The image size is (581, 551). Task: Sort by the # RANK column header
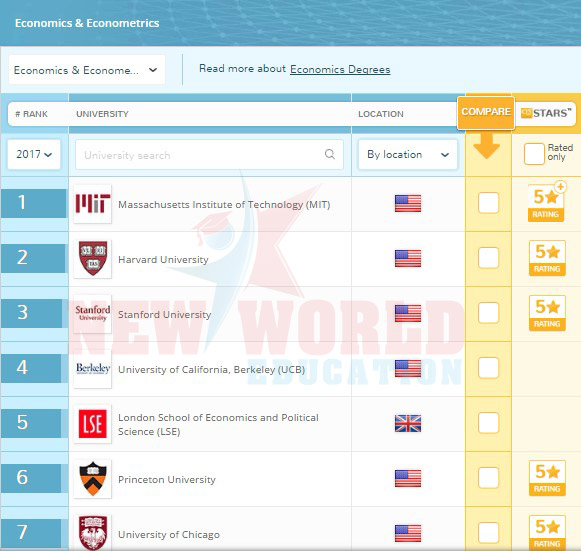click(31, 114)
